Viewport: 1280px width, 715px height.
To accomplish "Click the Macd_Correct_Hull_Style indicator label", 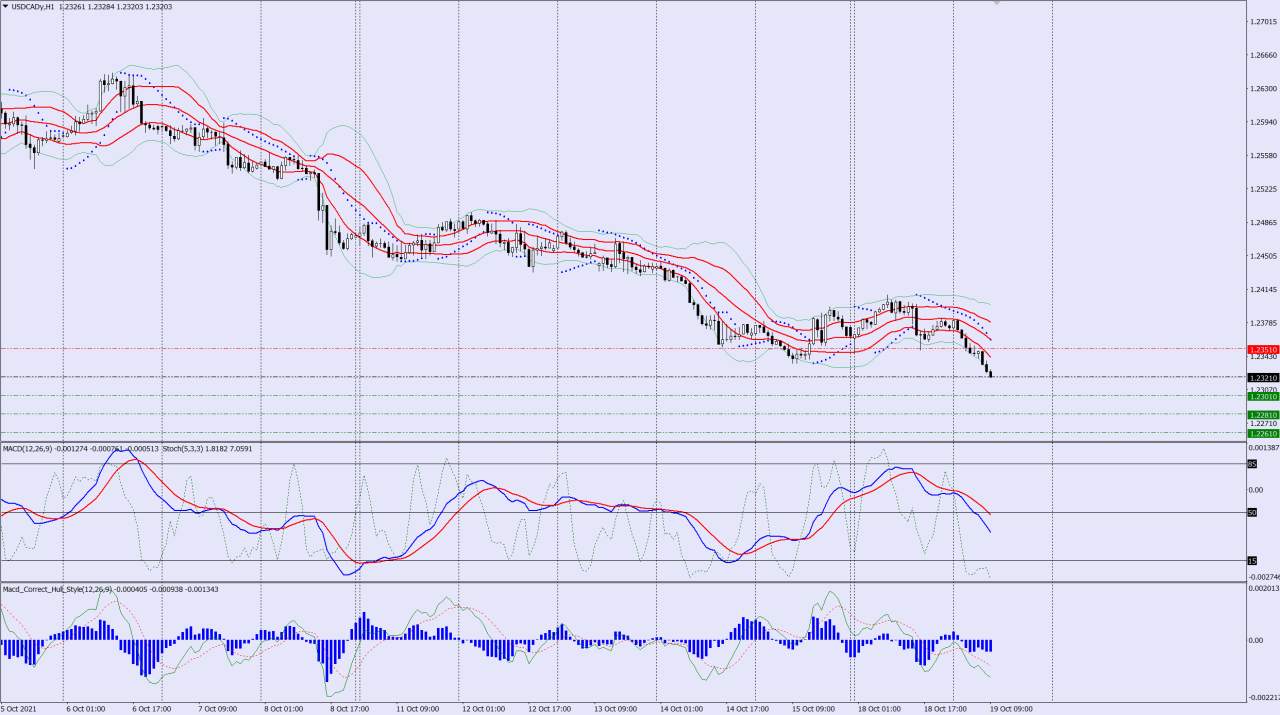I will coord(59,589).
